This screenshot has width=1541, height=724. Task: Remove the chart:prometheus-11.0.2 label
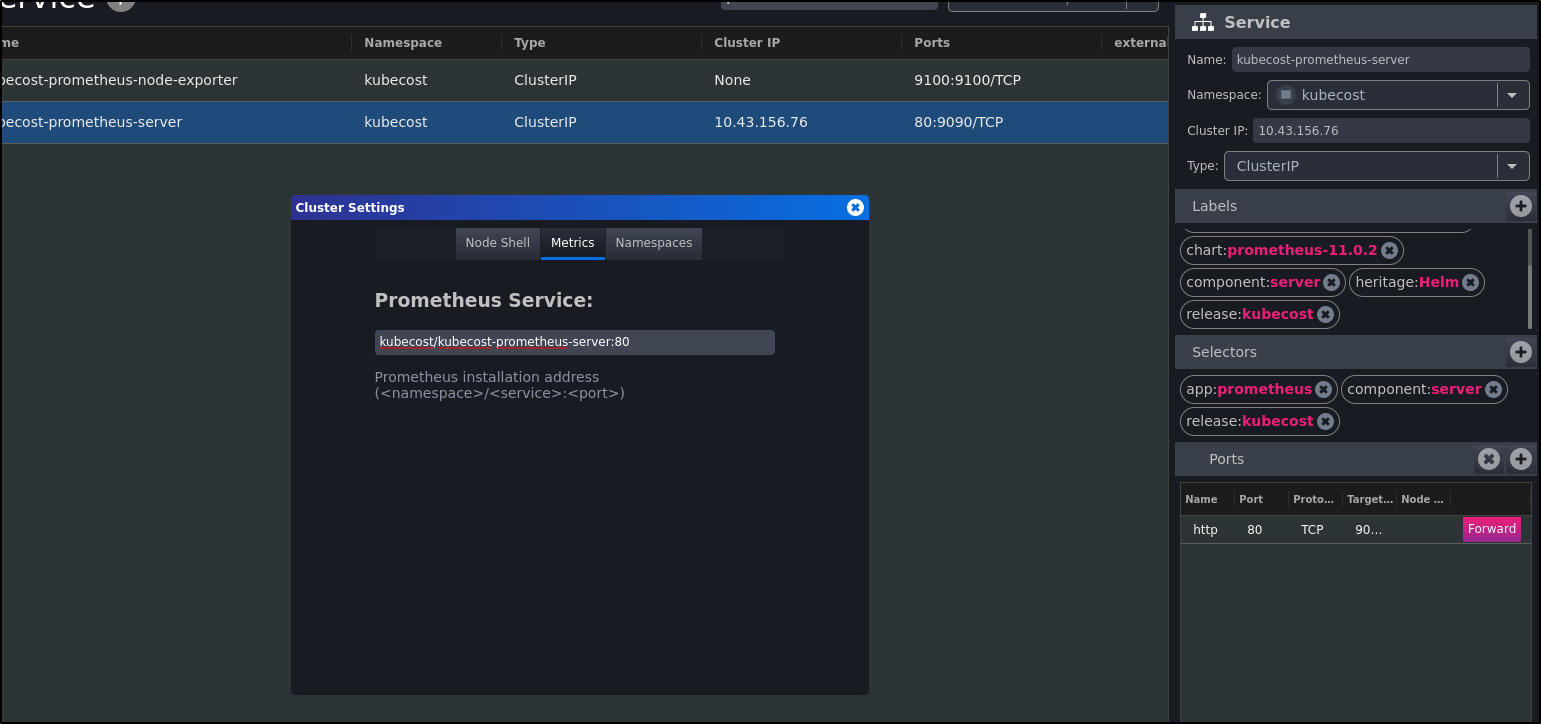coord(1389,250)
